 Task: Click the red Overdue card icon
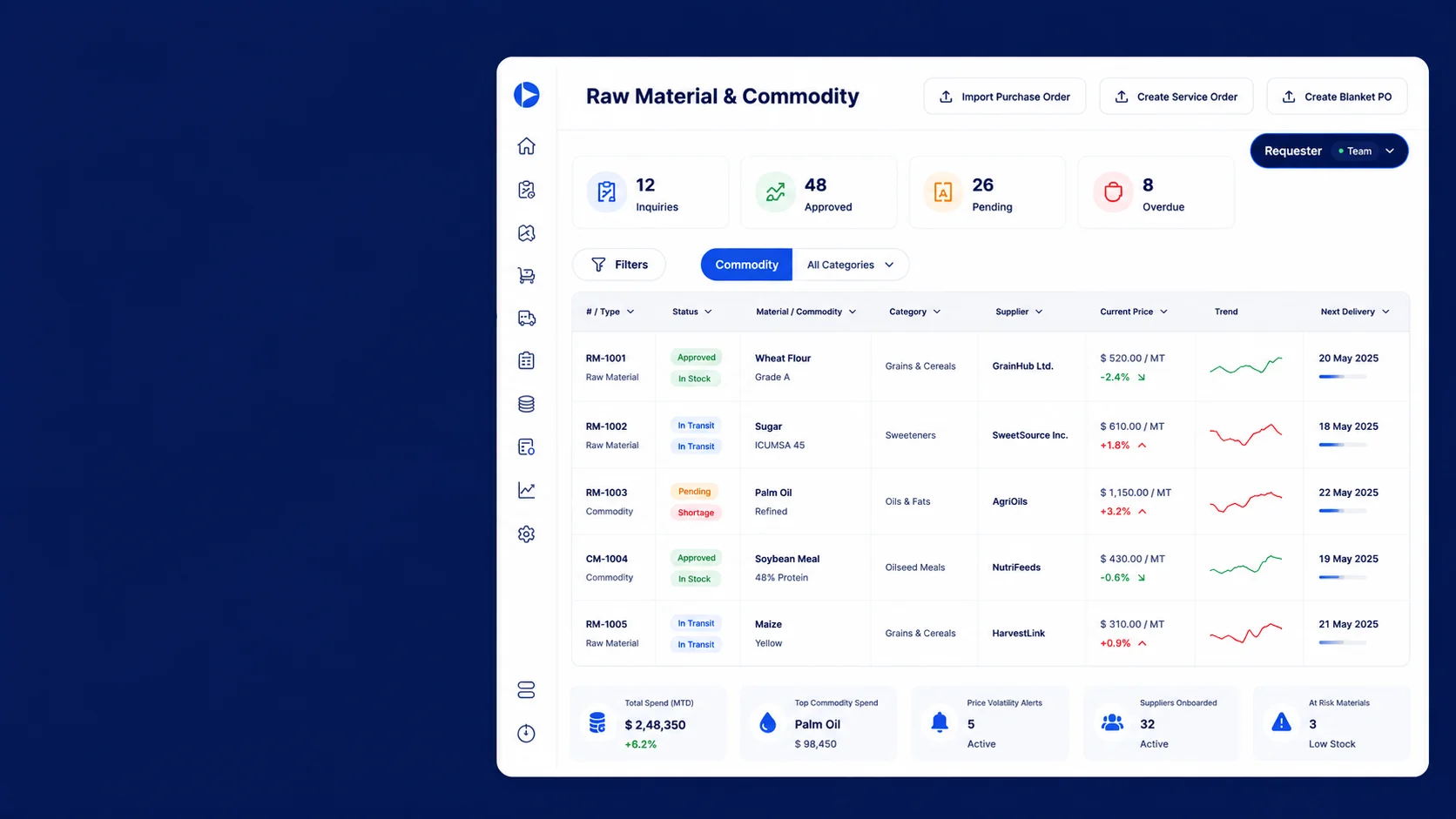[x=1113, y=192]
